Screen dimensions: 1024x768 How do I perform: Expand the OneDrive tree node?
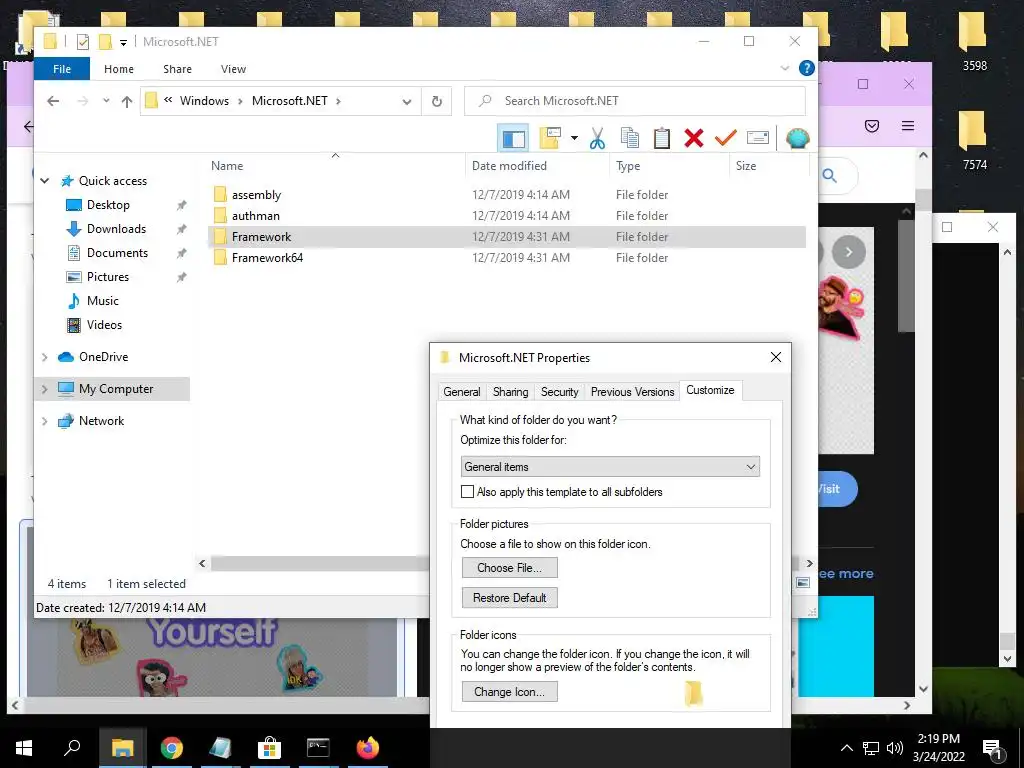coord(44,357)
